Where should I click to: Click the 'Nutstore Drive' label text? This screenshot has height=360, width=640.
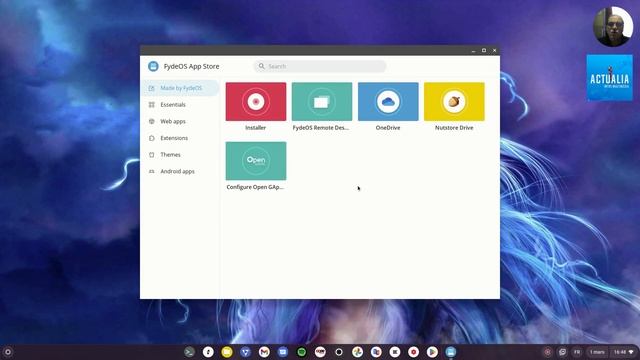454,128
